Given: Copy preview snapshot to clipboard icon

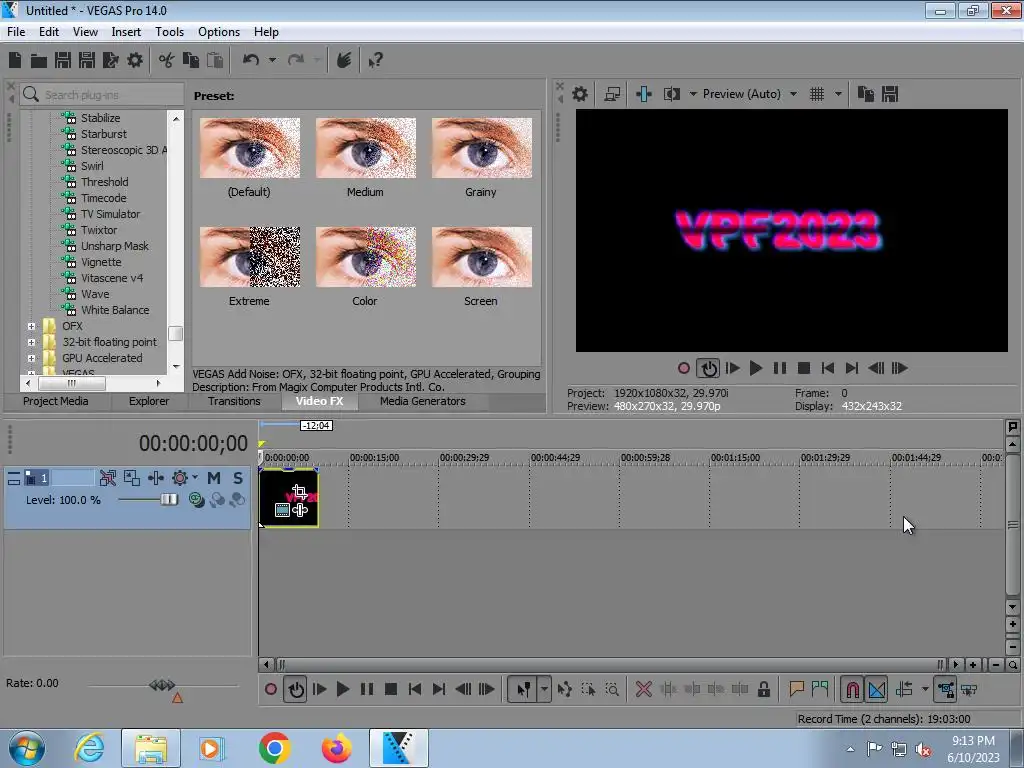Looking at the screenshot, I should (x=866, y=94).
